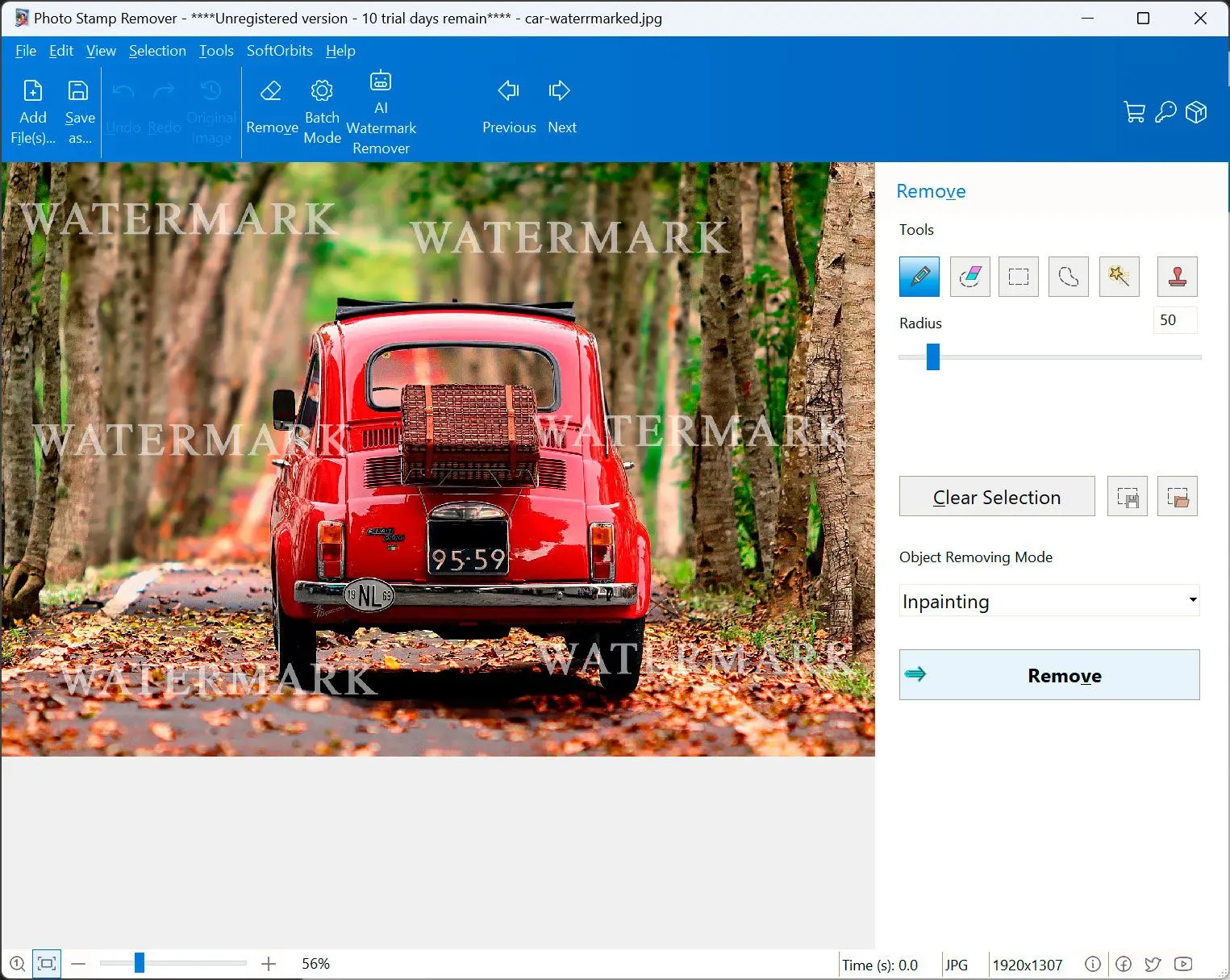Select the free-form lasso tool

point(1069,277)
